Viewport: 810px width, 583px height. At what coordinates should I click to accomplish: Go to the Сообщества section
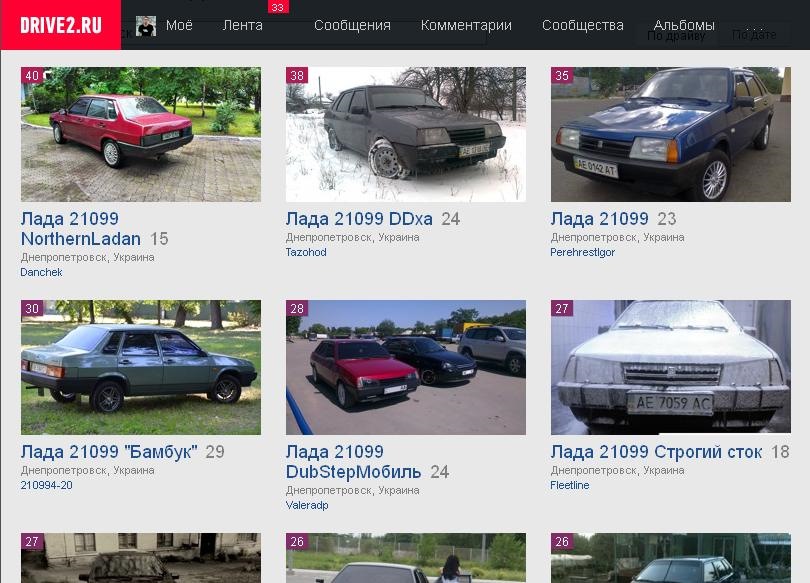pyautogui.click(x=583, y=25)
